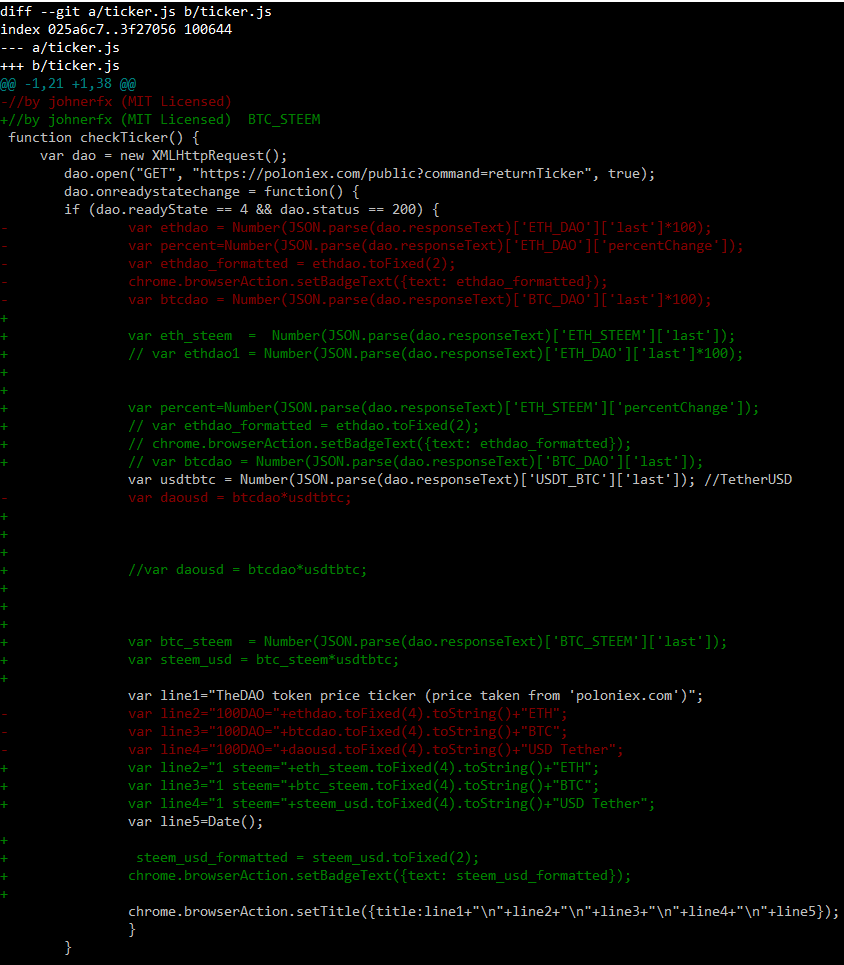Click the 'var line1="TheDAO token price ticker' line

click(x=416, y=695)
